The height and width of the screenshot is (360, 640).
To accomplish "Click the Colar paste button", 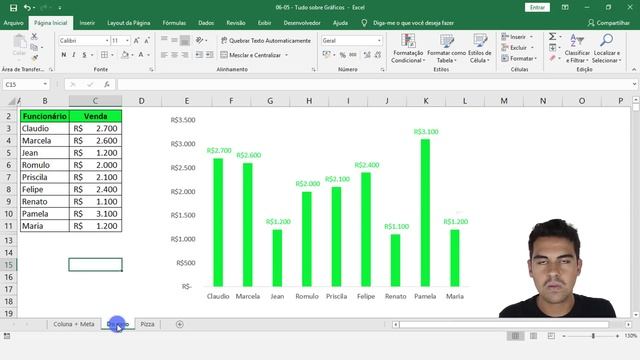I will point(19,46).
